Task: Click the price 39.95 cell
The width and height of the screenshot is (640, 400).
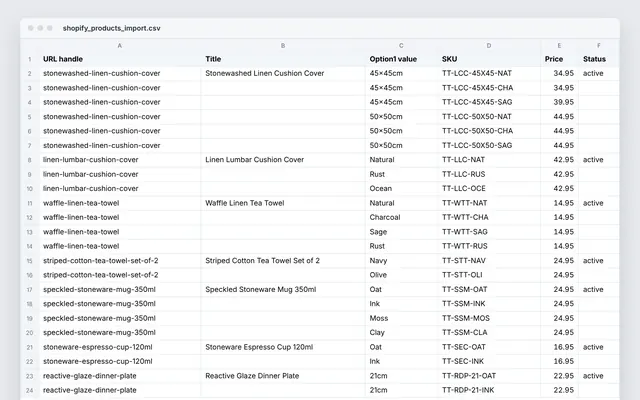Action: pos(559,102)
